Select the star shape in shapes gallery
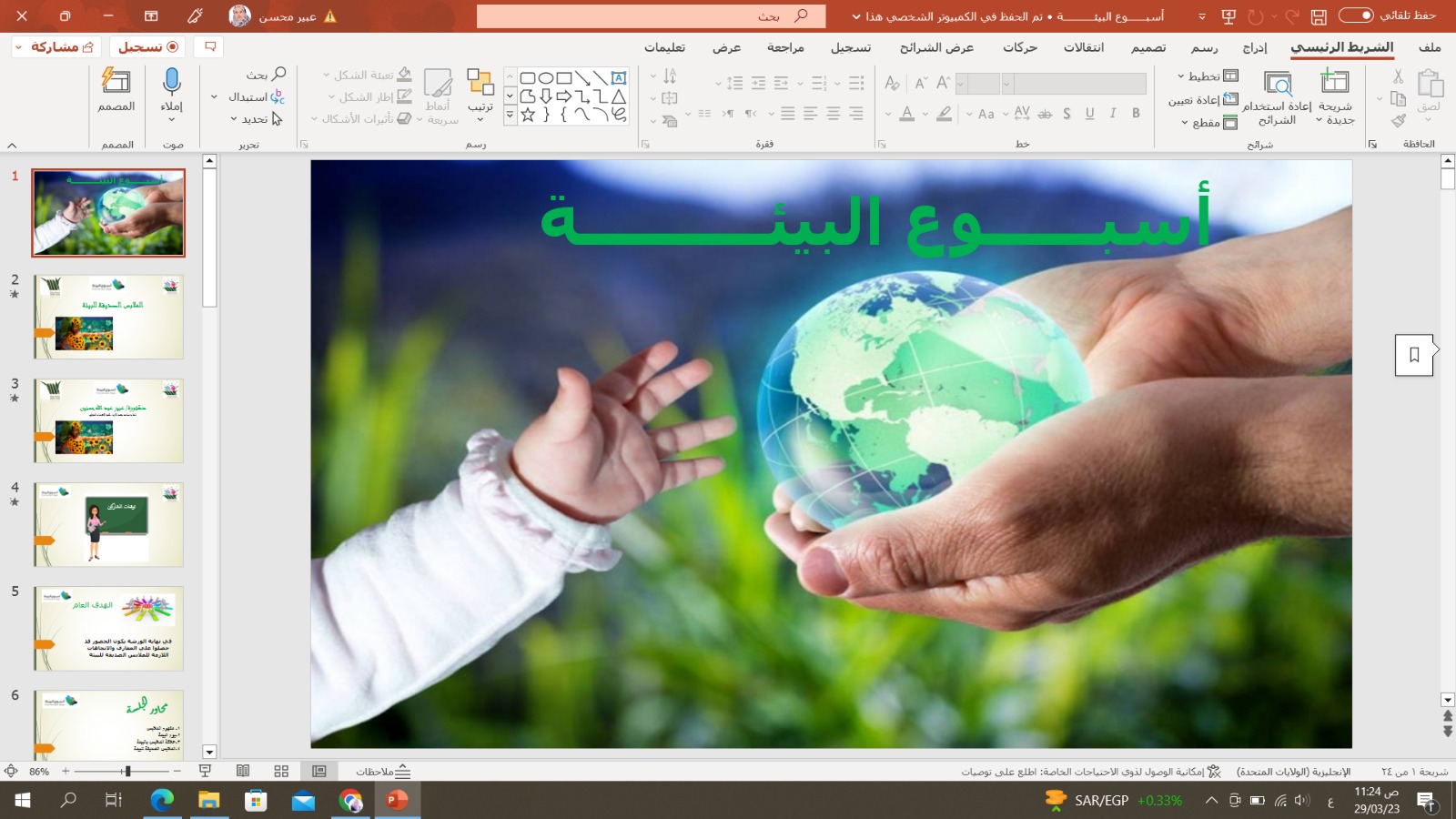Image resolution: width=1456 pixels, height=819 pixels. (528, 115)
